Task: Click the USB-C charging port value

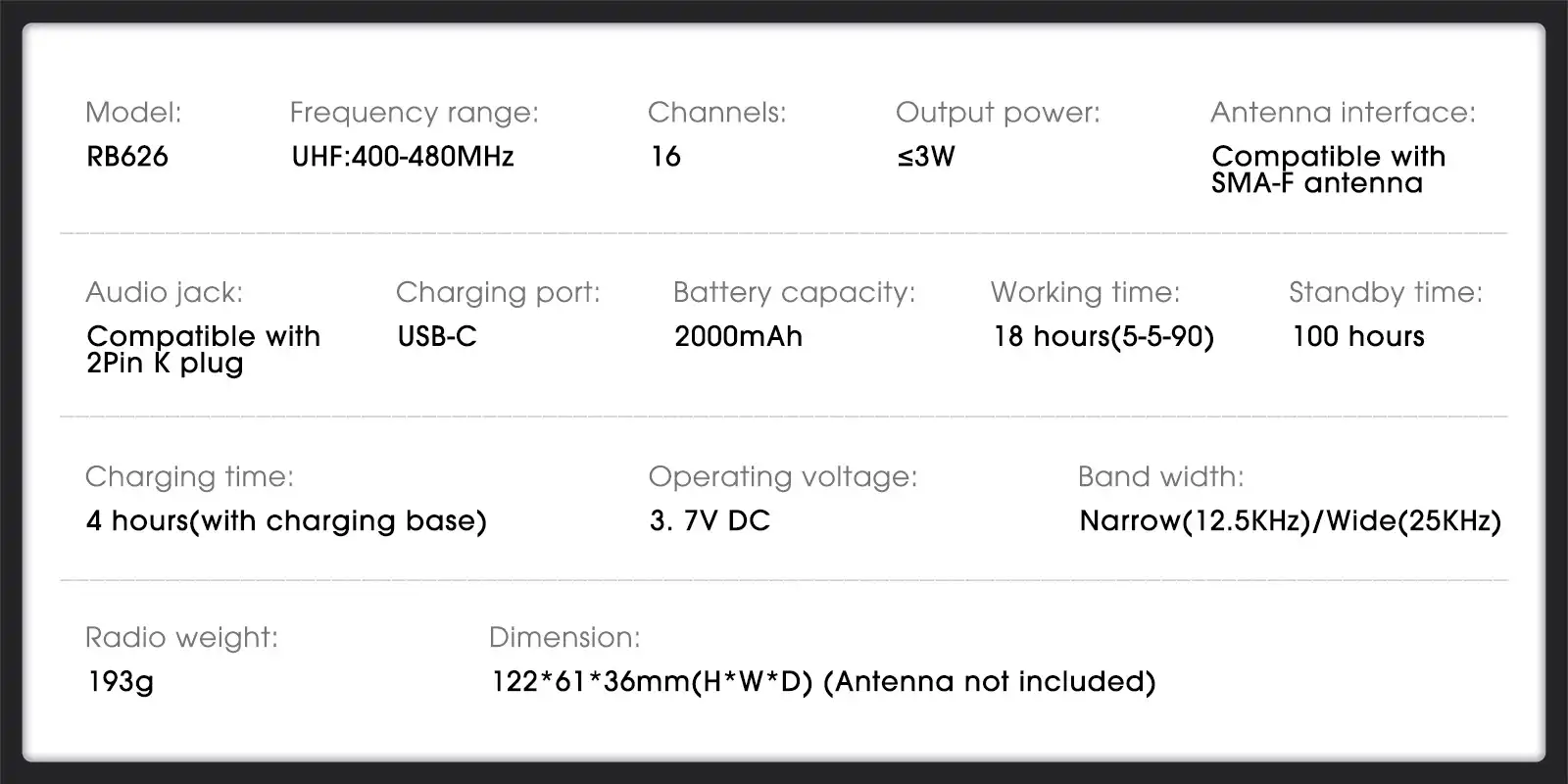Action: click(x=437, y=336)
